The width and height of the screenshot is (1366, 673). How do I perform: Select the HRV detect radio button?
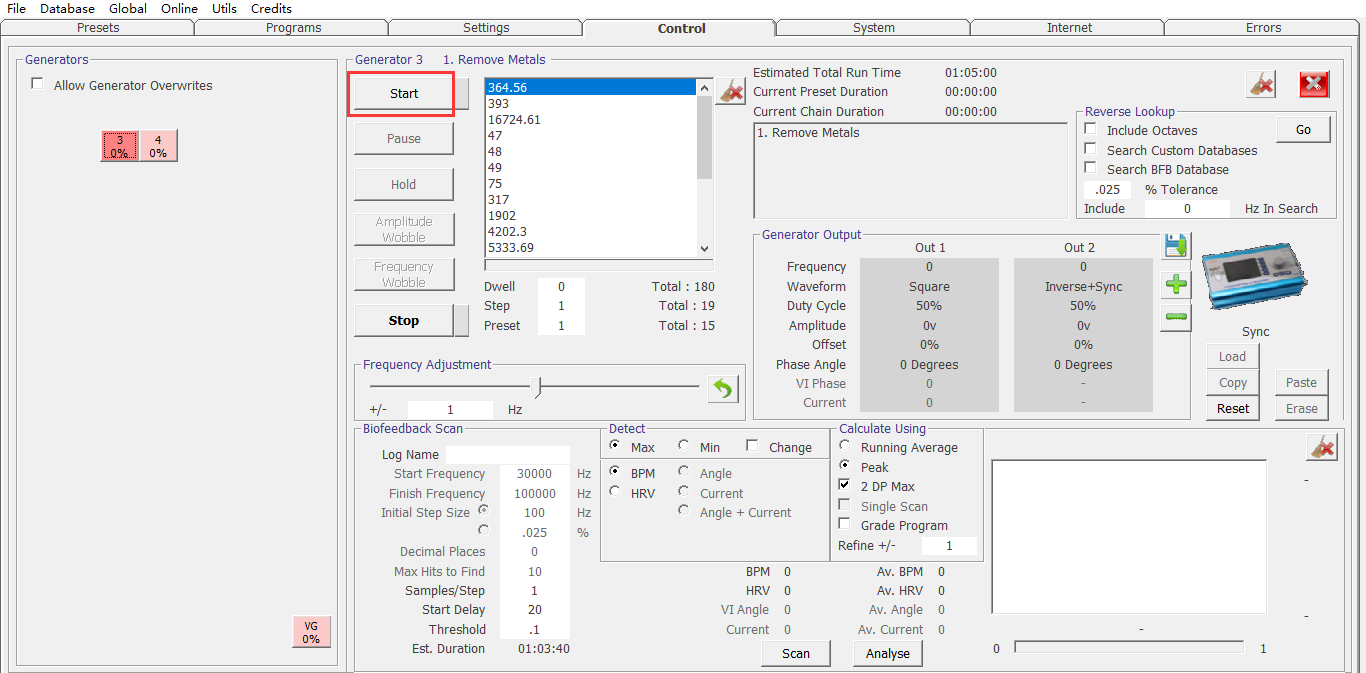click(615, 492)
